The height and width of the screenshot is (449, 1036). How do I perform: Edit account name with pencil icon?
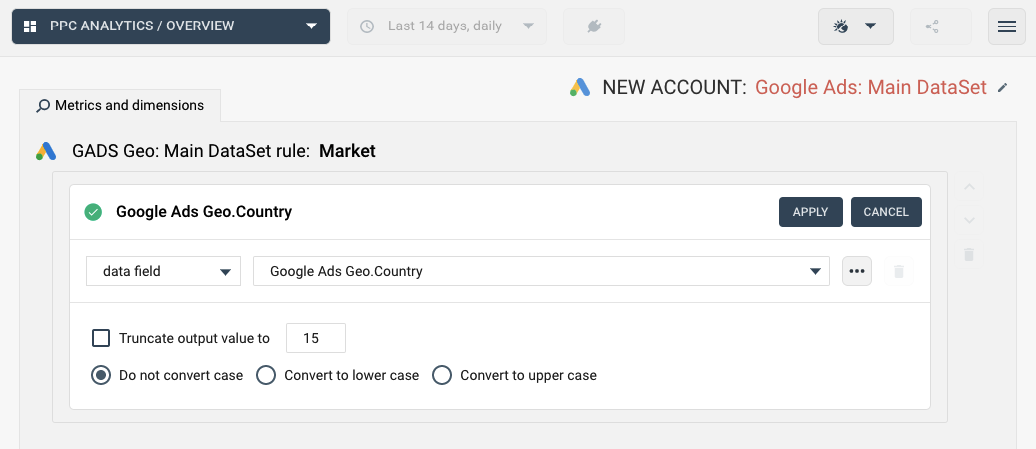[x=1003, y=87]
